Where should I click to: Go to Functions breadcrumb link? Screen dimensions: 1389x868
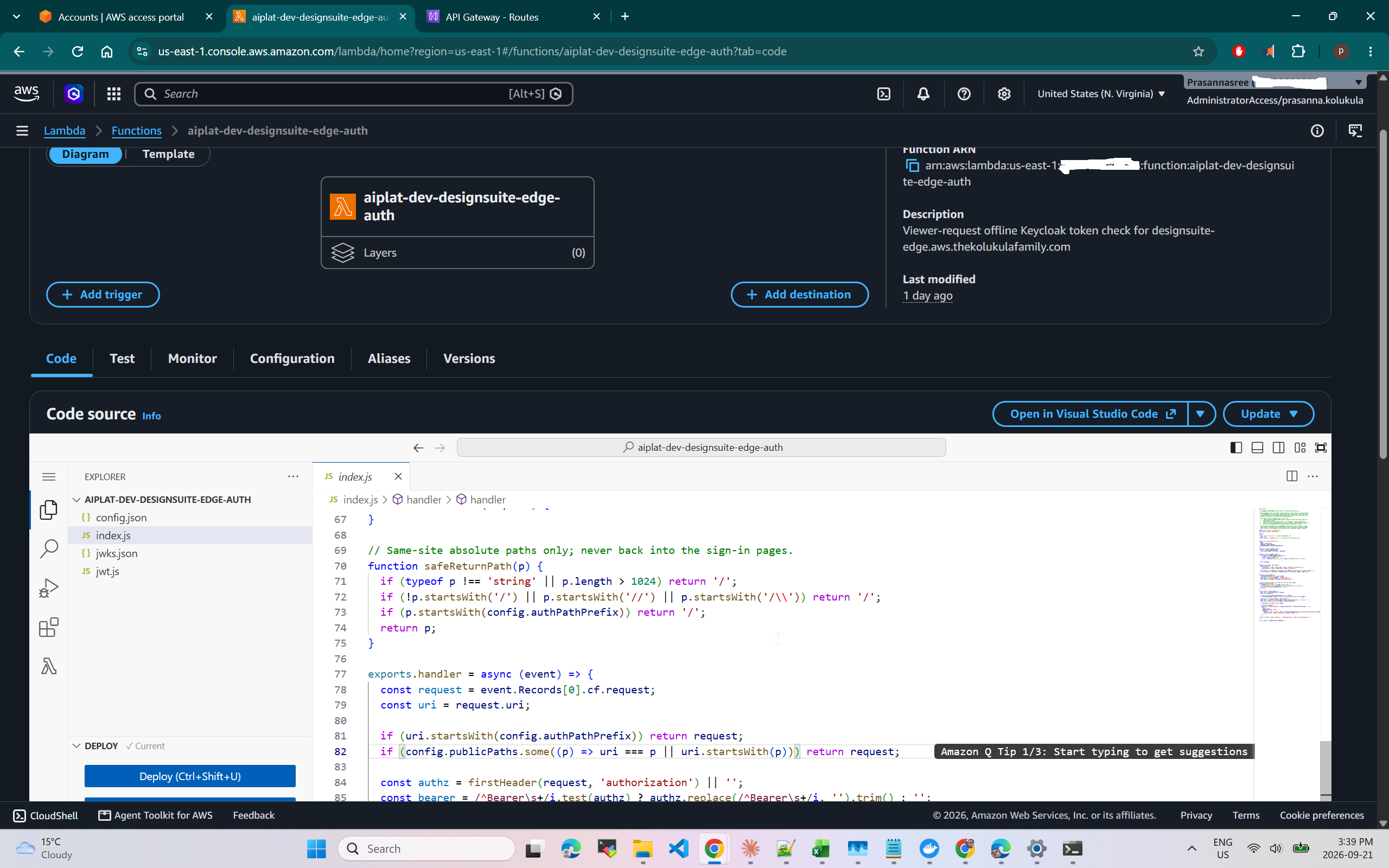(x=137, y=131)
